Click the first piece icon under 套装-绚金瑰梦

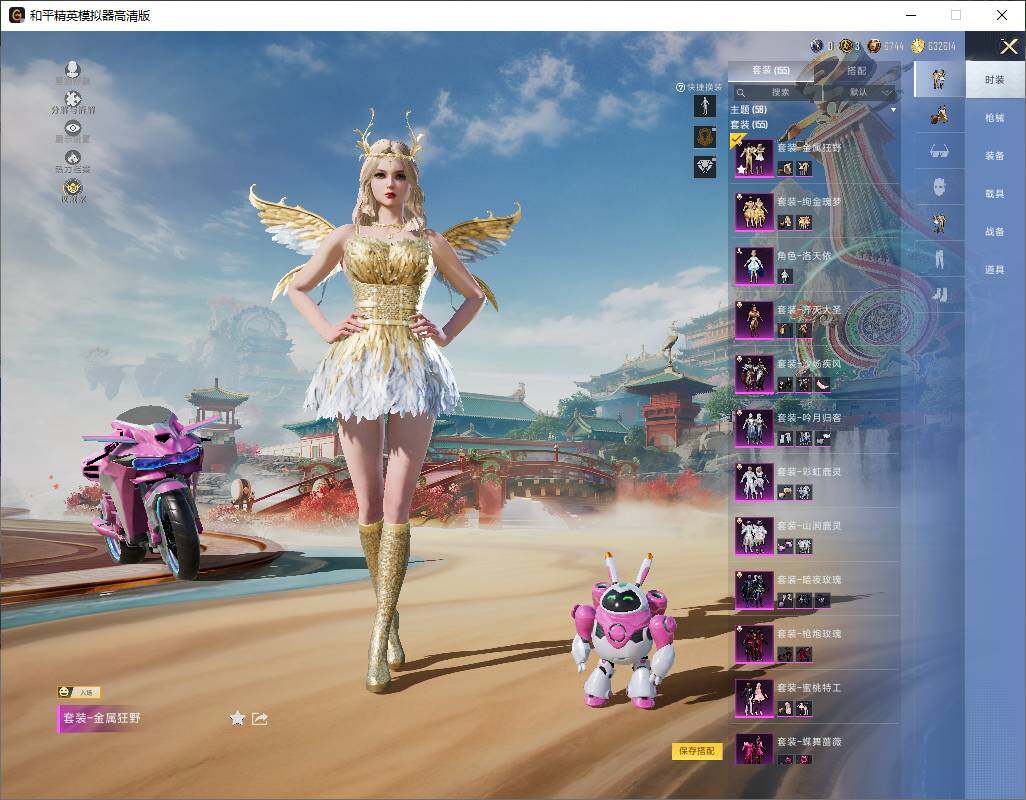(x=785, y=223)
